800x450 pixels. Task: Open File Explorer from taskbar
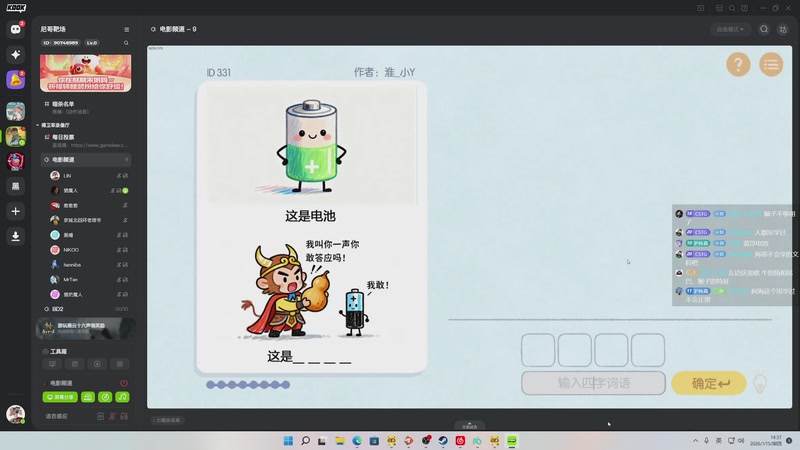340,441
